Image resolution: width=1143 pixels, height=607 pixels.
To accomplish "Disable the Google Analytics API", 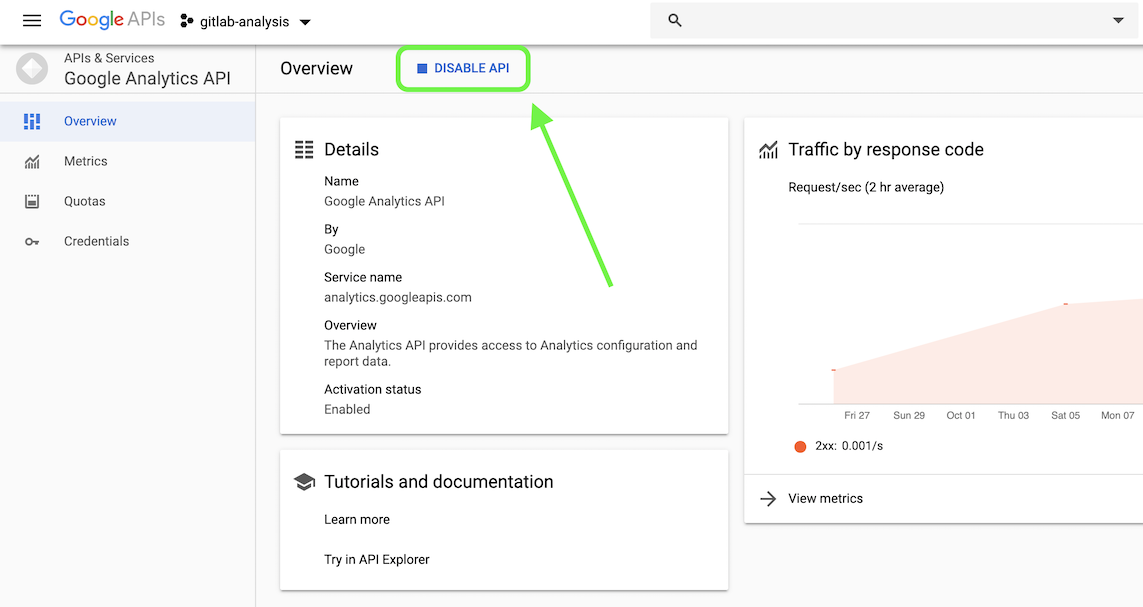I will pyautogui.click(x=463, y=68).
